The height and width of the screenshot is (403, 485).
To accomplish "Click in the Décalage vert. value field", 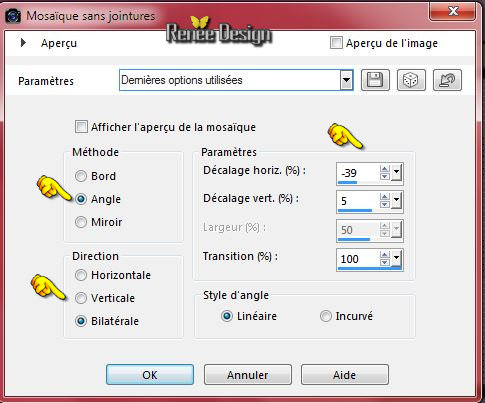I will coord(358,201).
